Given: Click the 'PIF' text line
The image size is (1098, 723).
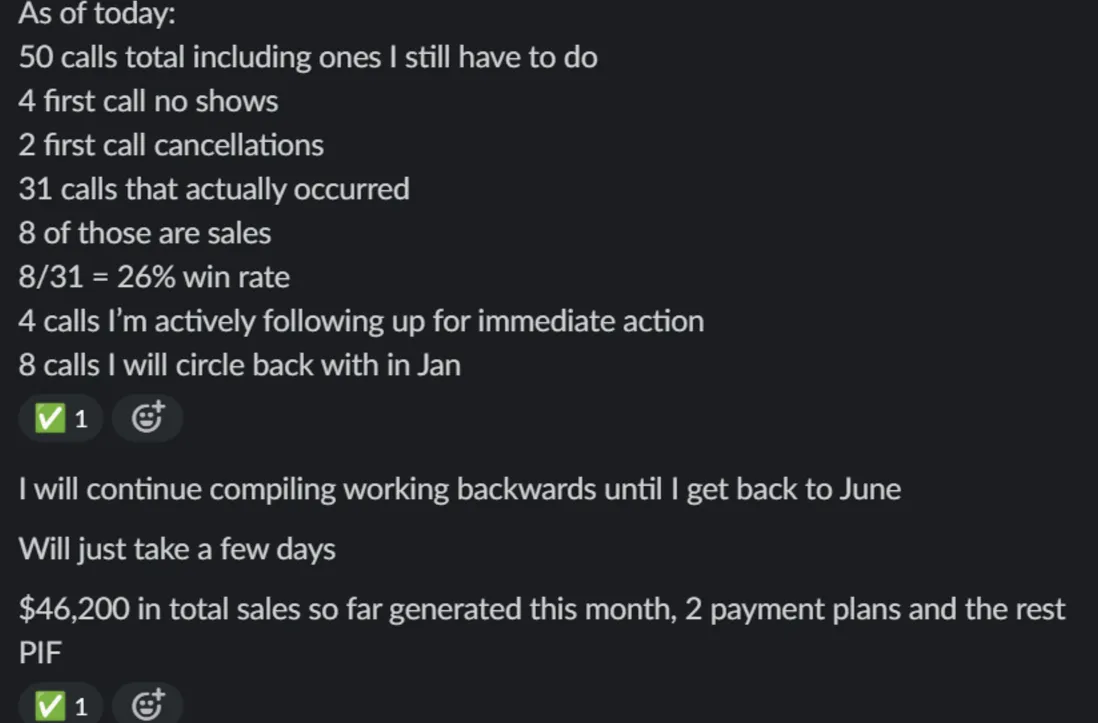Looking at the screenshot, I should [x=40, y=653].
